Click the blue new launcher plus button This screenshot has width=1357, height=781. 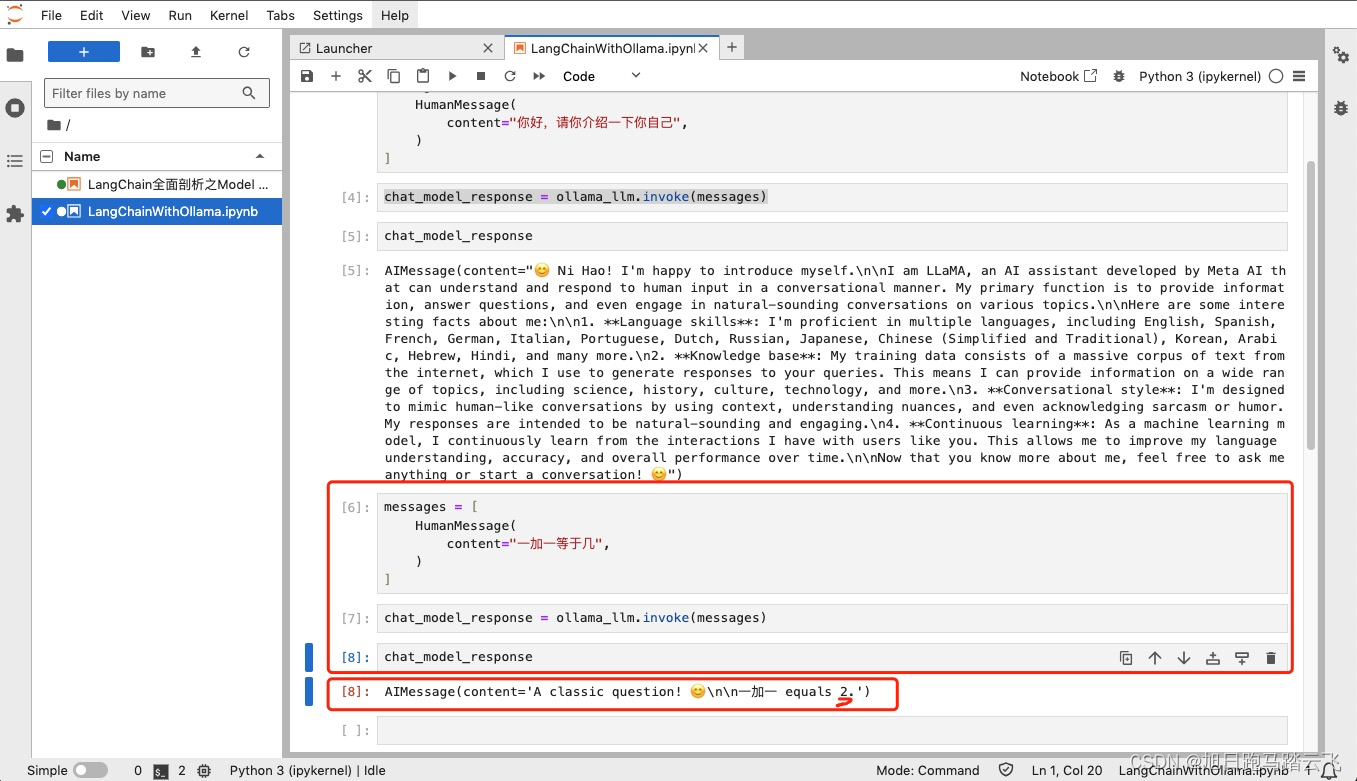[x=84, y=52]
